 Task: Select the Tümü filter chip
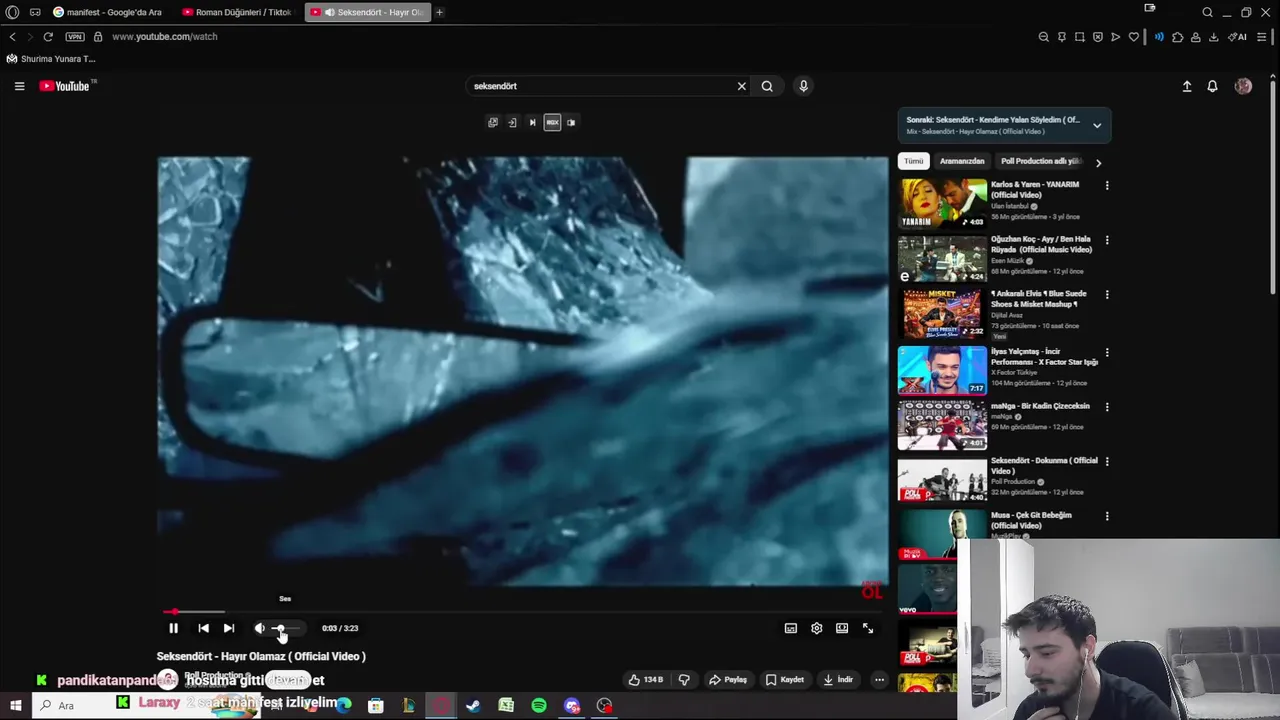tap(914, 161)
